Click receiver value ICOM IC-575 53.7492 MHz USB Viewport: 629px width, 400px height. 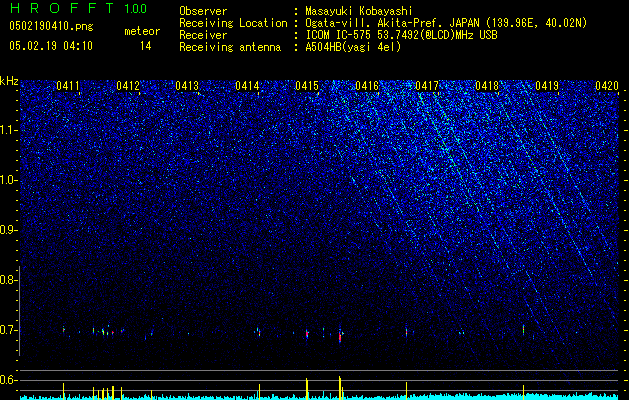pyautogui.click(x=401, y=35)
